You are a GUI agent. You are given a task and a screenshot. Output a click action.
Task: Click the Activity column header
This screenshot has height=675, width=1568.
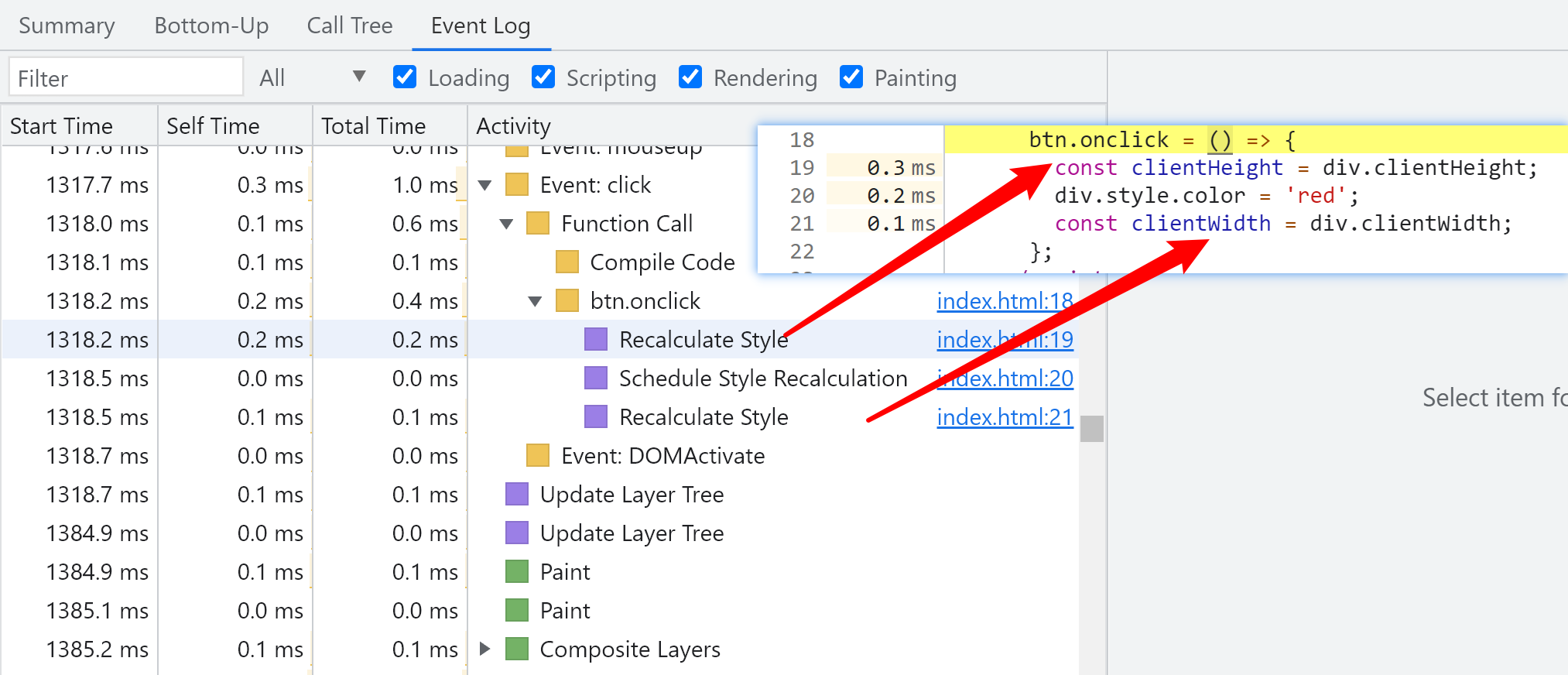tap(514, 125)
